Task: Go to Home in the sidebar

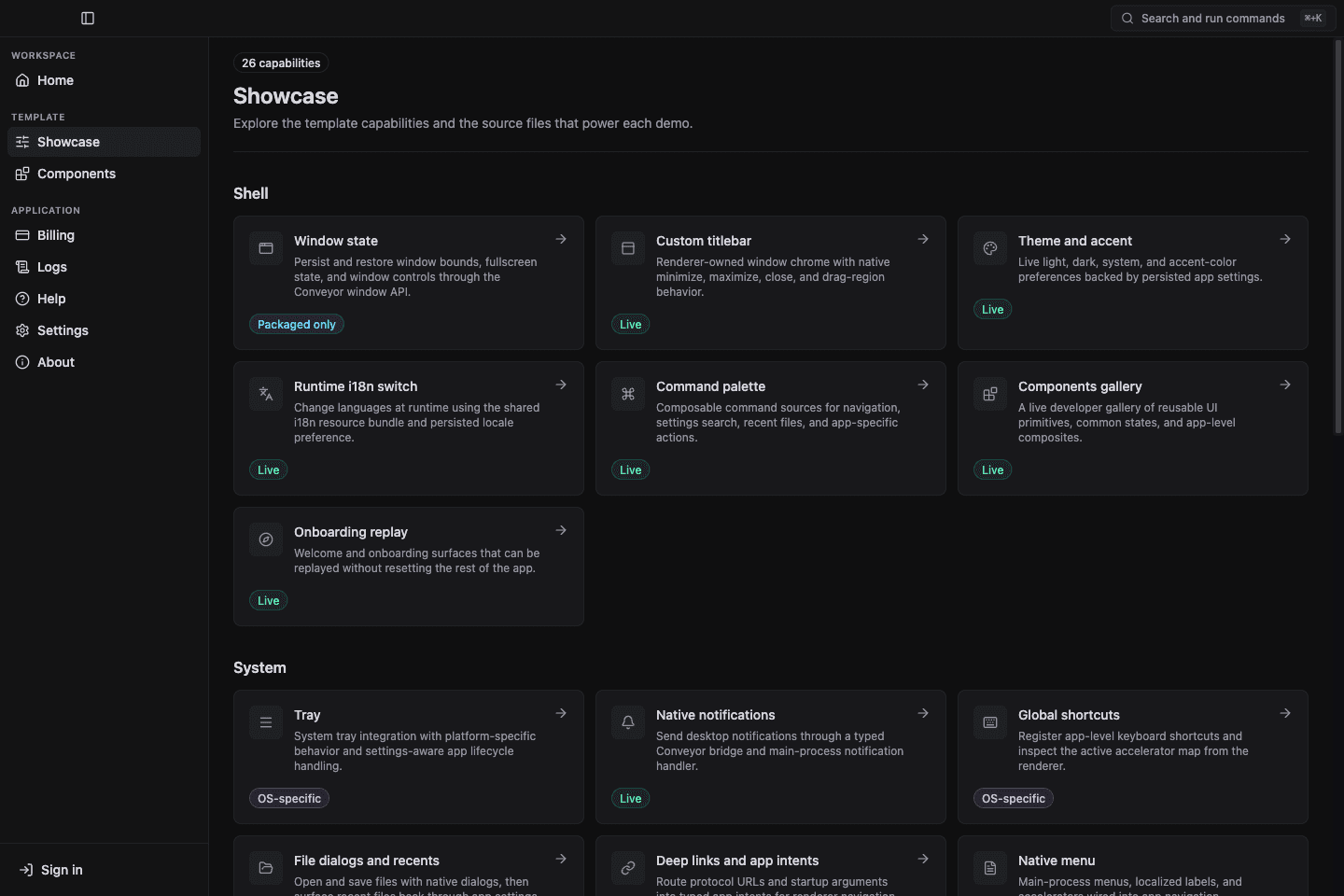Action: pos(104,80)
